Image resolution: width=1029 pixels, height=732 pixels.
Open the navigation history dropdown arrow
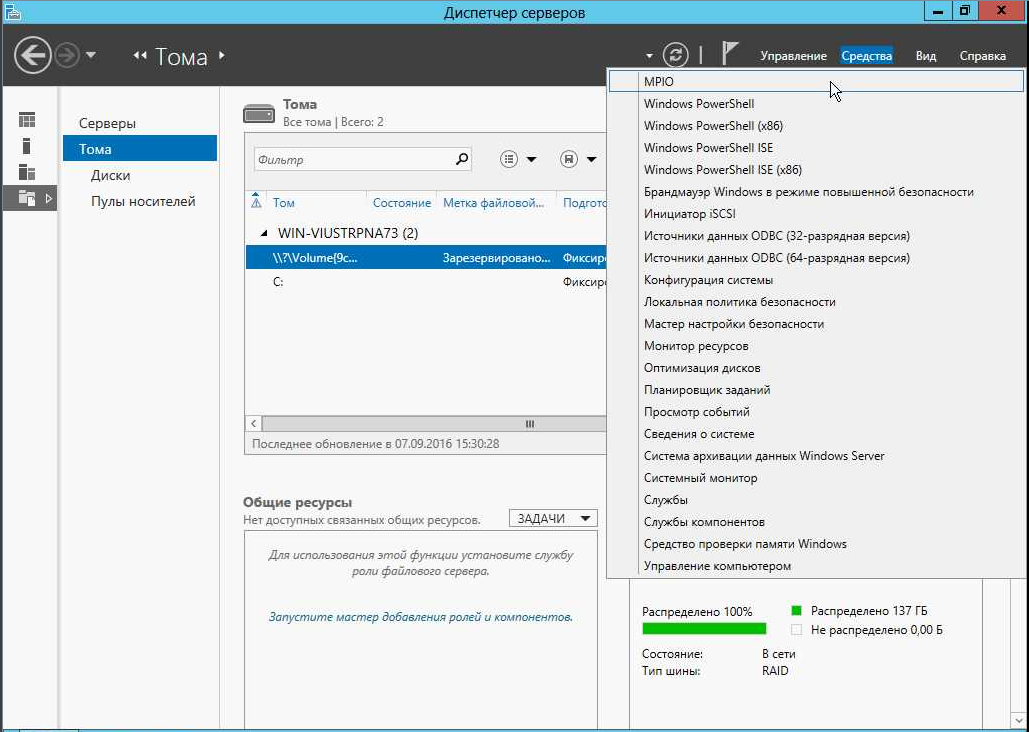[91, 55]
